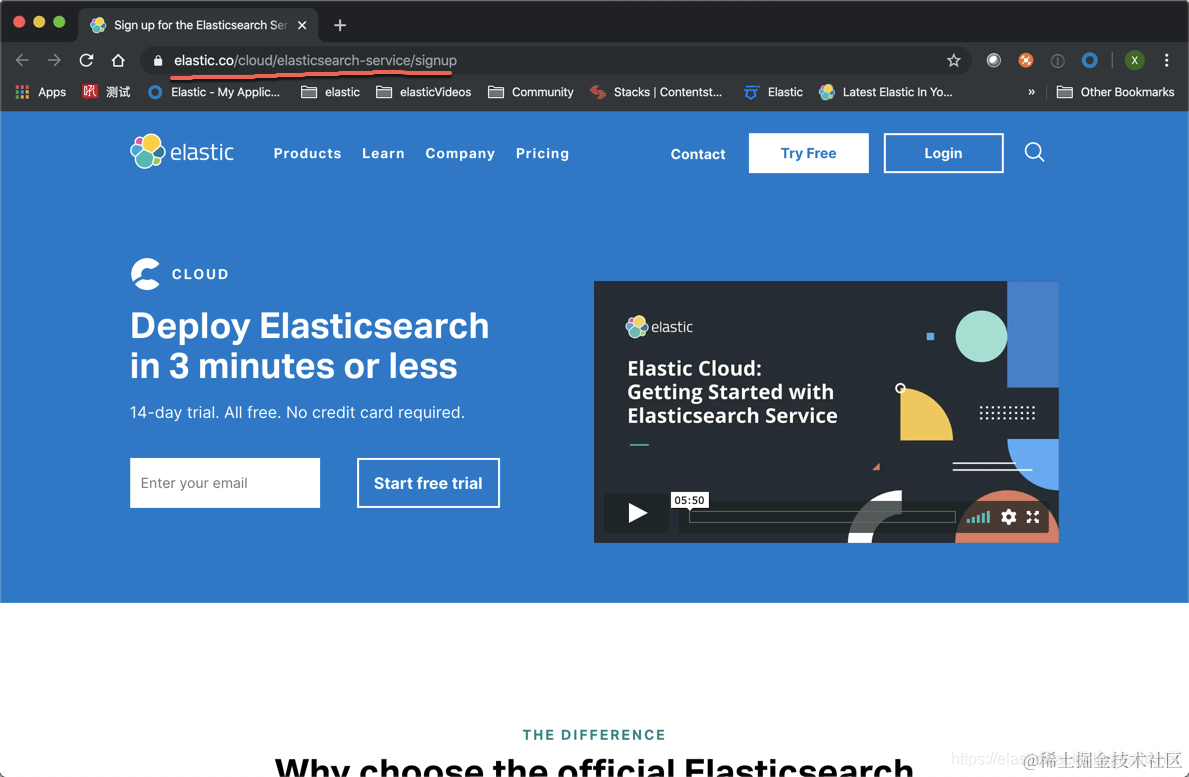Click THE DIFFERENCE section label
Viewport: 1189px width, 777px height.
(x=594, y=735)
